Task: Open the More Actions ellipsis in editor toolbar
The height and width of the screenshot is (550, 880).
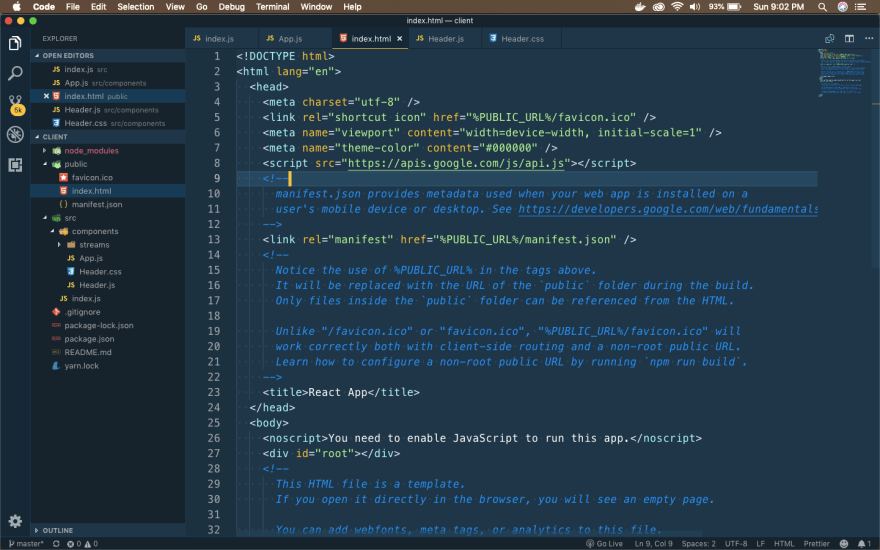Action: pos(869,38)
